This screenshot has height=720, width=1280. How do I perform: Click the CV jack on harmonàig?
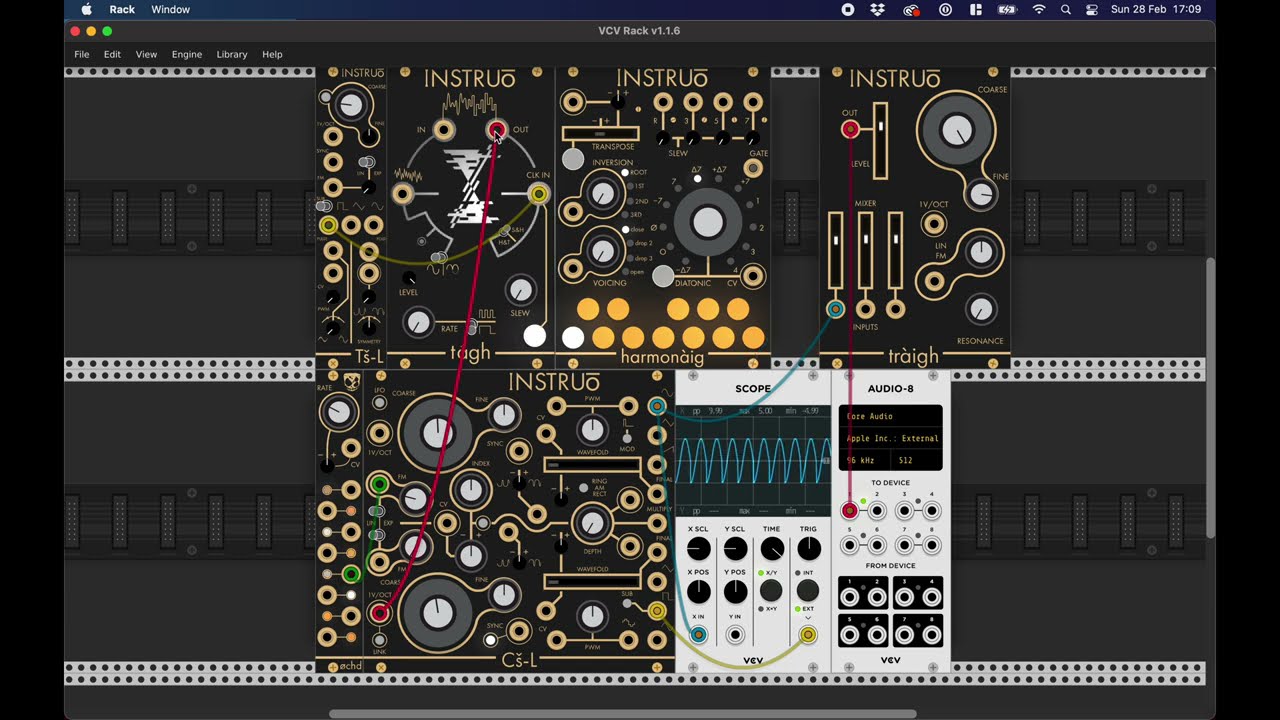pos(753,276)
